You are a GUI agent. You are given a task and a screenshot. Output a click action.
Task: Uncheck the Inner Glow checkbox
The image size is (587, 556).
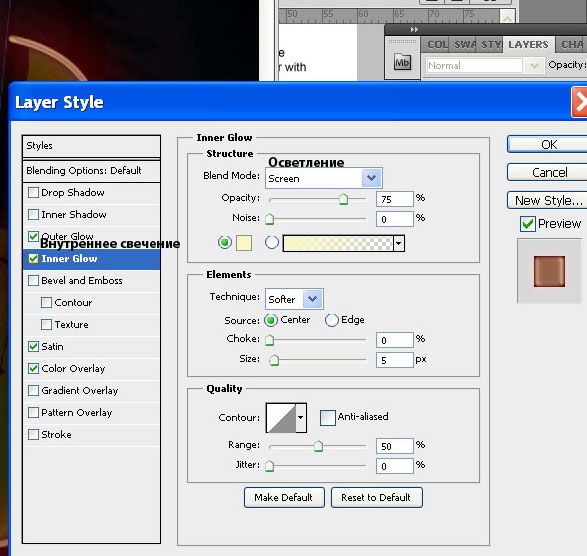click(x=33, y=258)
